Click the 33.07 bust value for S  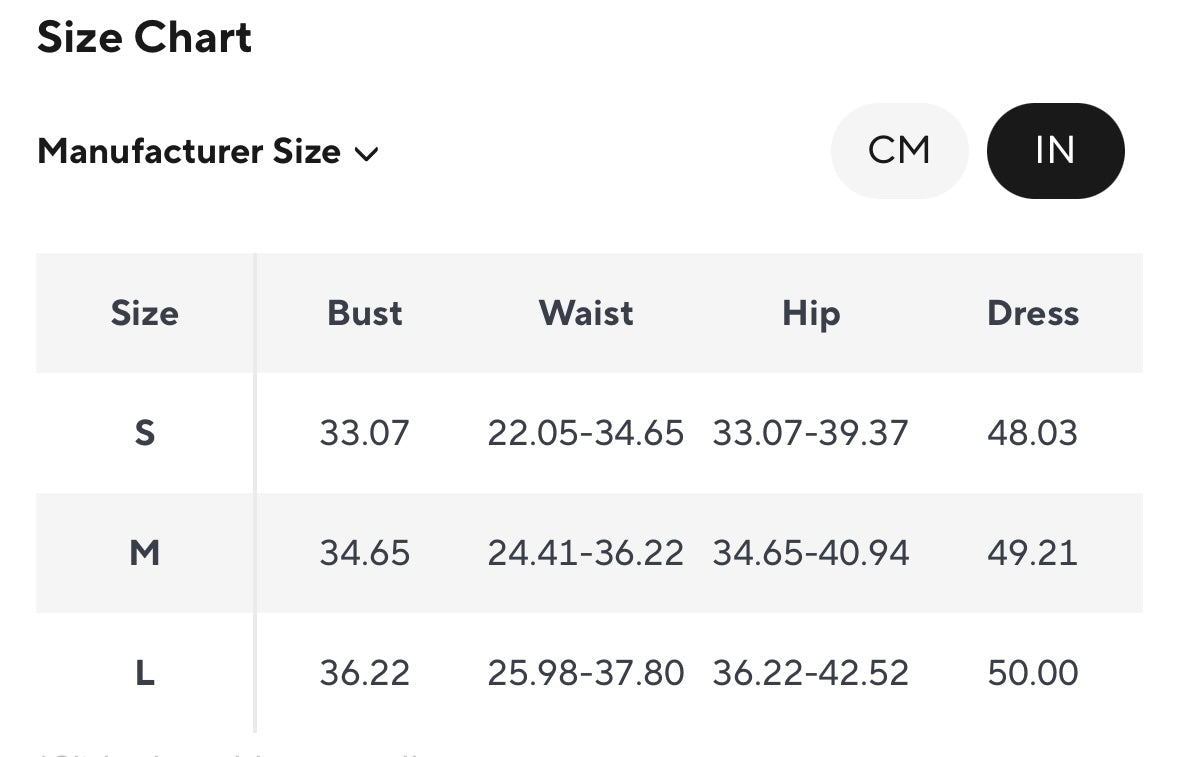(365, 433)
